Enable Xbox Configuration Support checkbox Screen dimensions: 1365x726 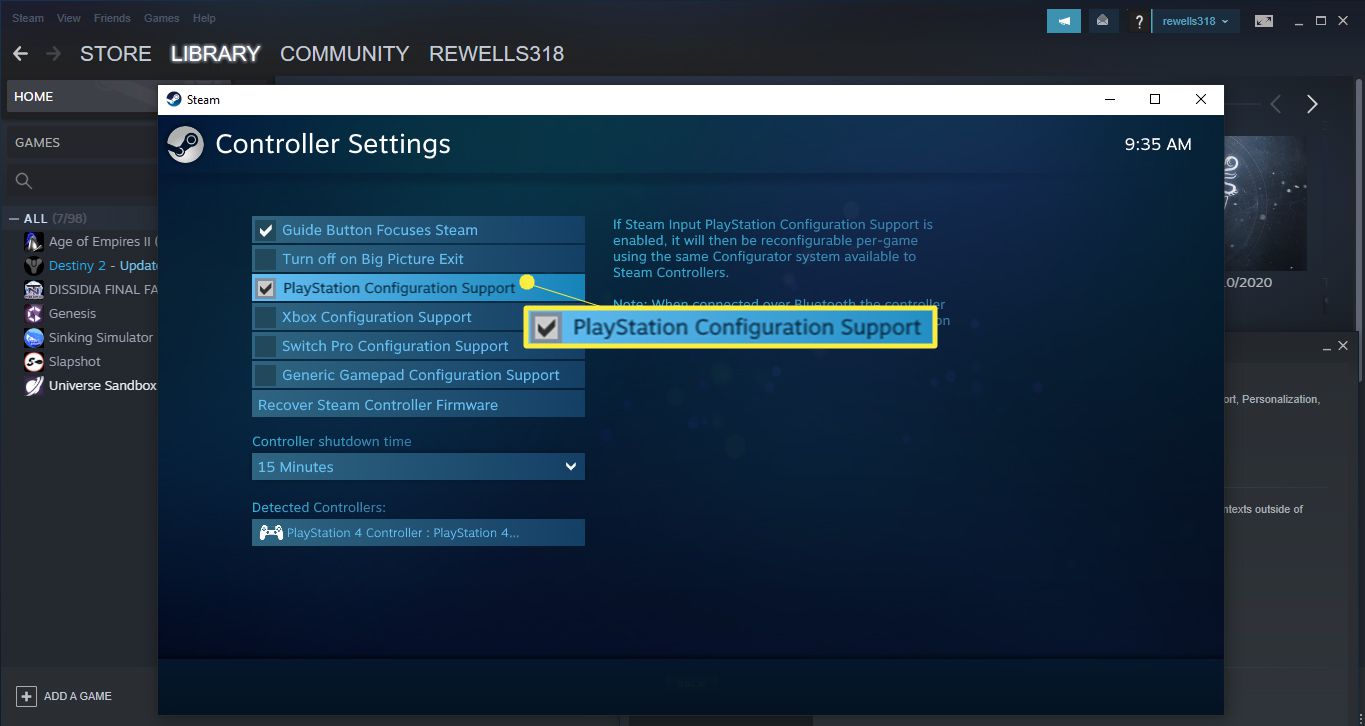click(x=265, y=317)
